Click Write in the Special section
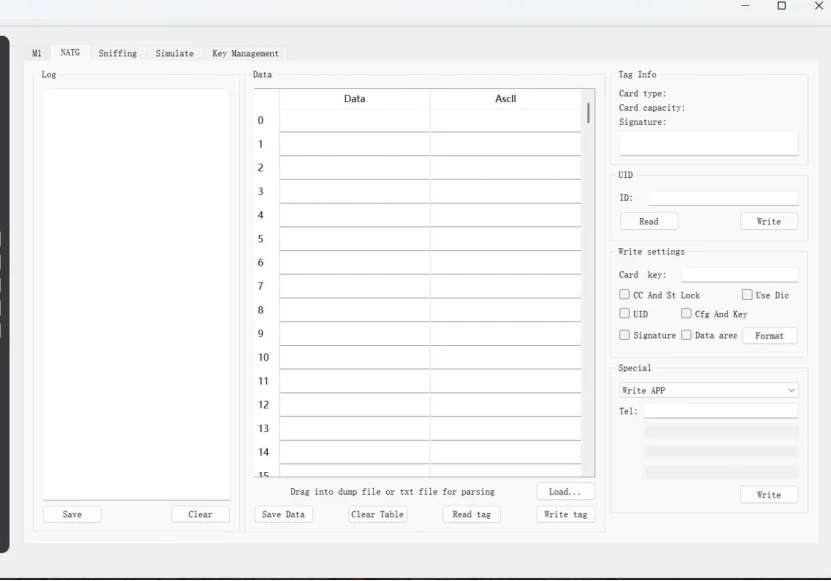The height and width of the screenshot is (581, 831). 769,495
